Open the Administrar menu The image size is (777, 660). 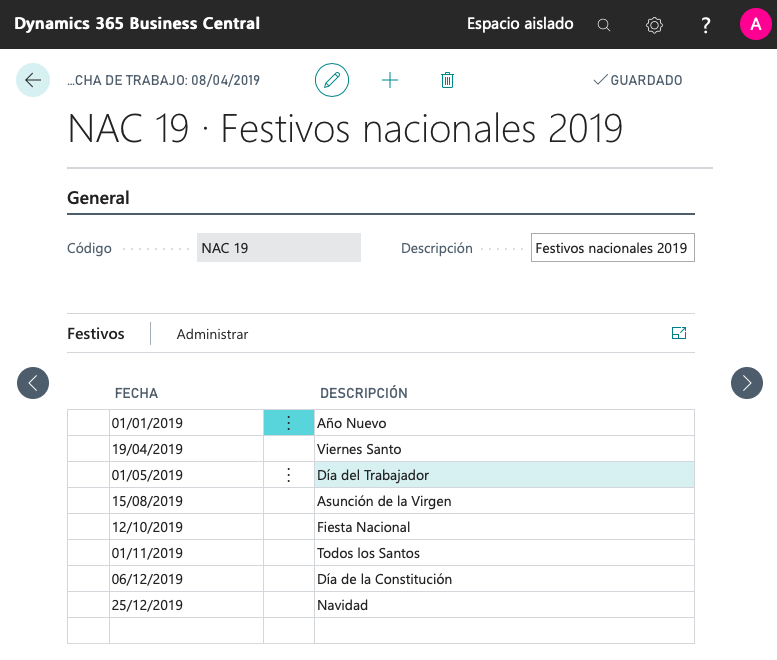(x=212, y=334)
